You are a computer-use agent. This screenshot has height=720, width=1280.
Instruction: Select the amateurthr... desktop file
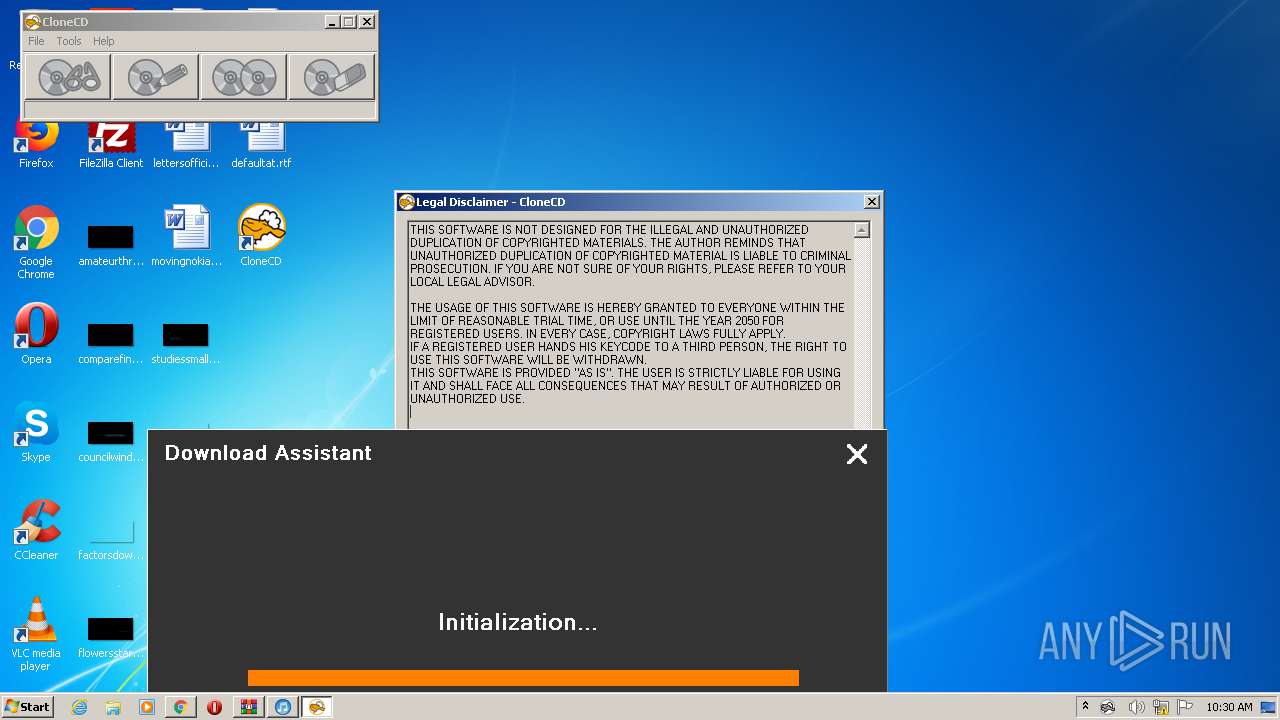pos(111,245)
